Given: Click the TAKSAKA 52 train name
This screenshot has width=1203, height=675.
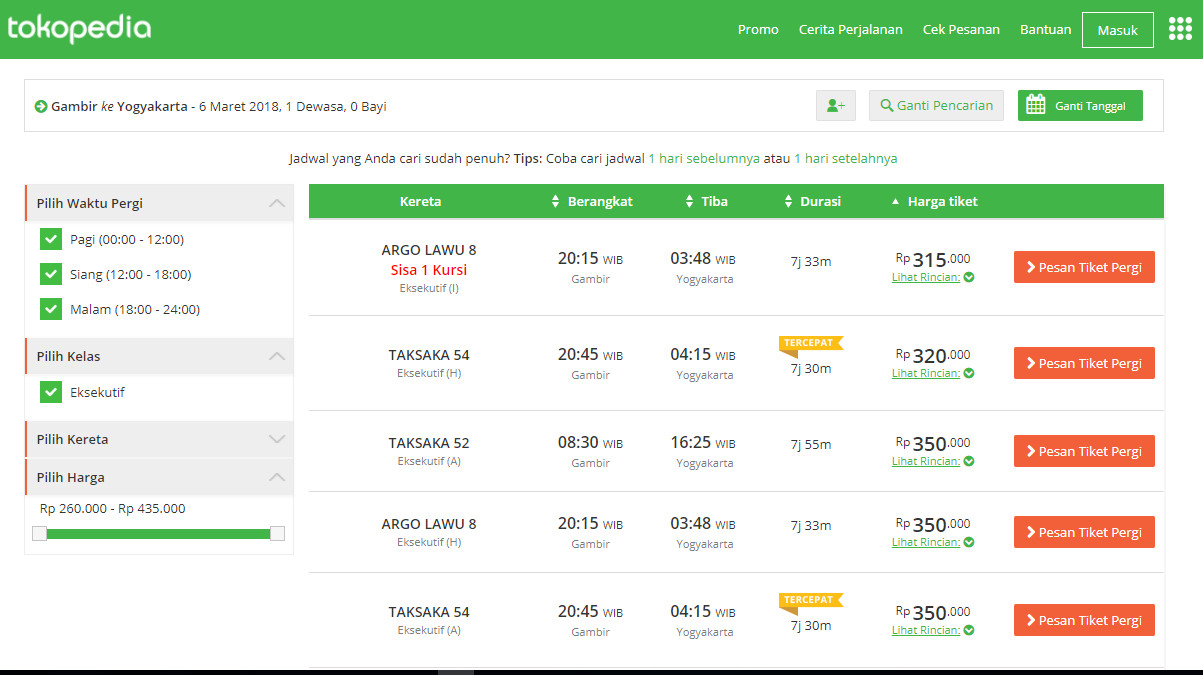Looking at the screenshot, I should 429,443.
